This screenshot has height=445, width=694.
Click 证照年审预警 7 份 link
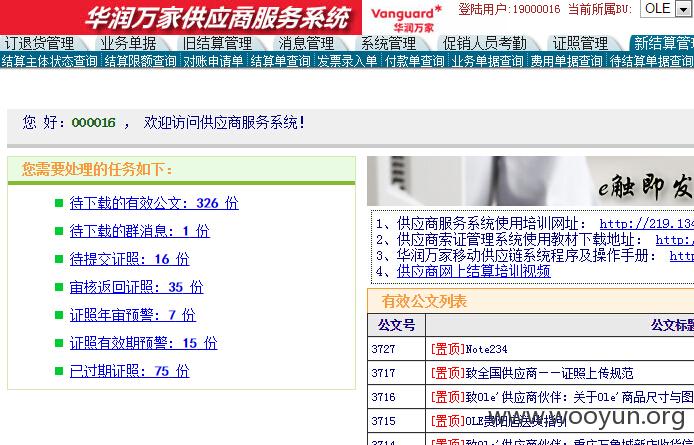[132, 315]
